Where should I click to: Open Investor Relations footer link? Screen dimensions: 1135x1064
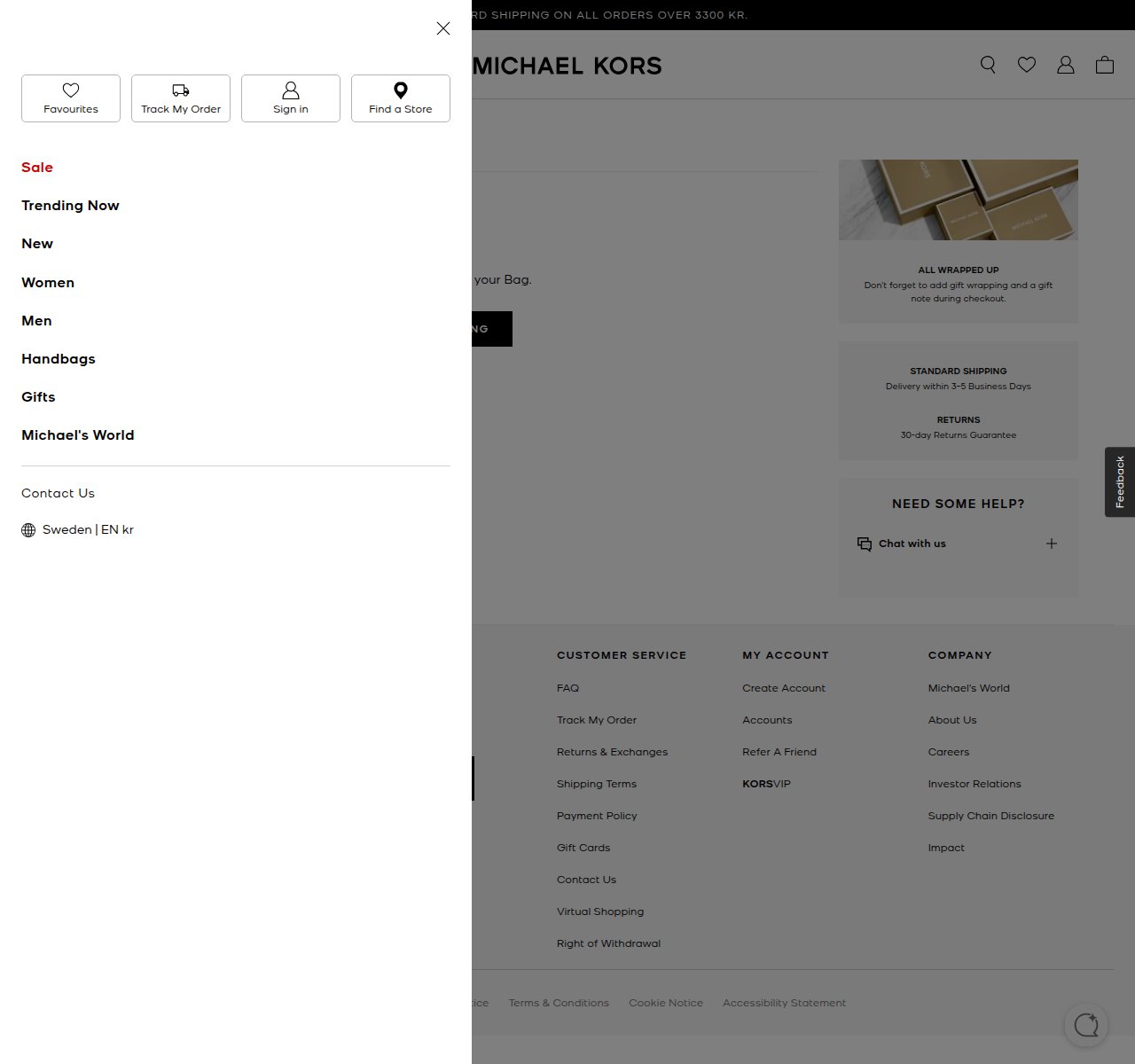[x=975, y=784]
